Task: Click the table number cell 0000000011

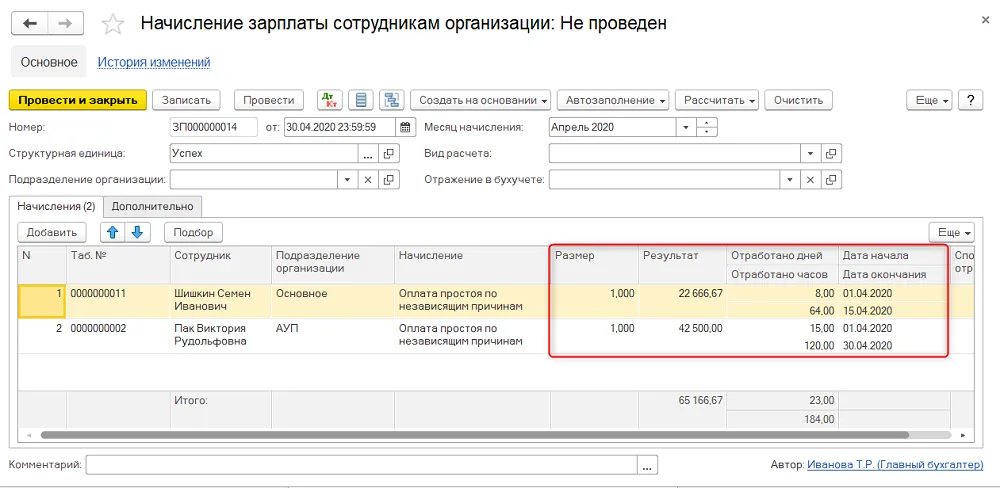Action: pyautogui.click(x=118, y=300)
